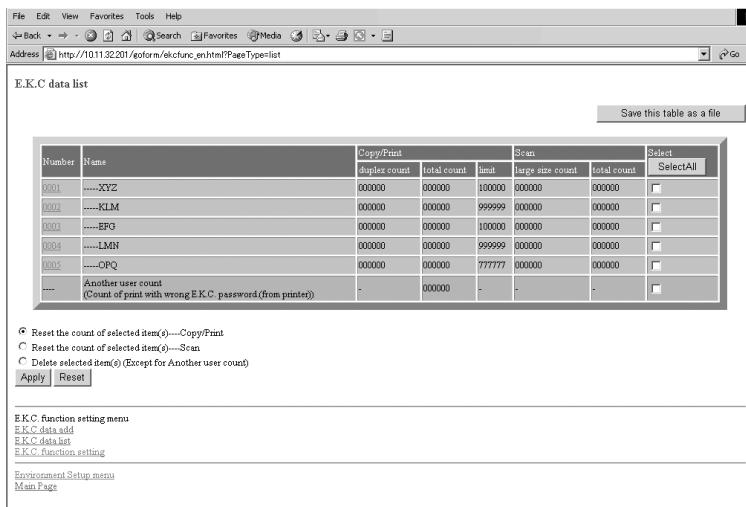This screenshot has width=746, height=507.
Task: Click the Reset button
Action: point(72,378)
